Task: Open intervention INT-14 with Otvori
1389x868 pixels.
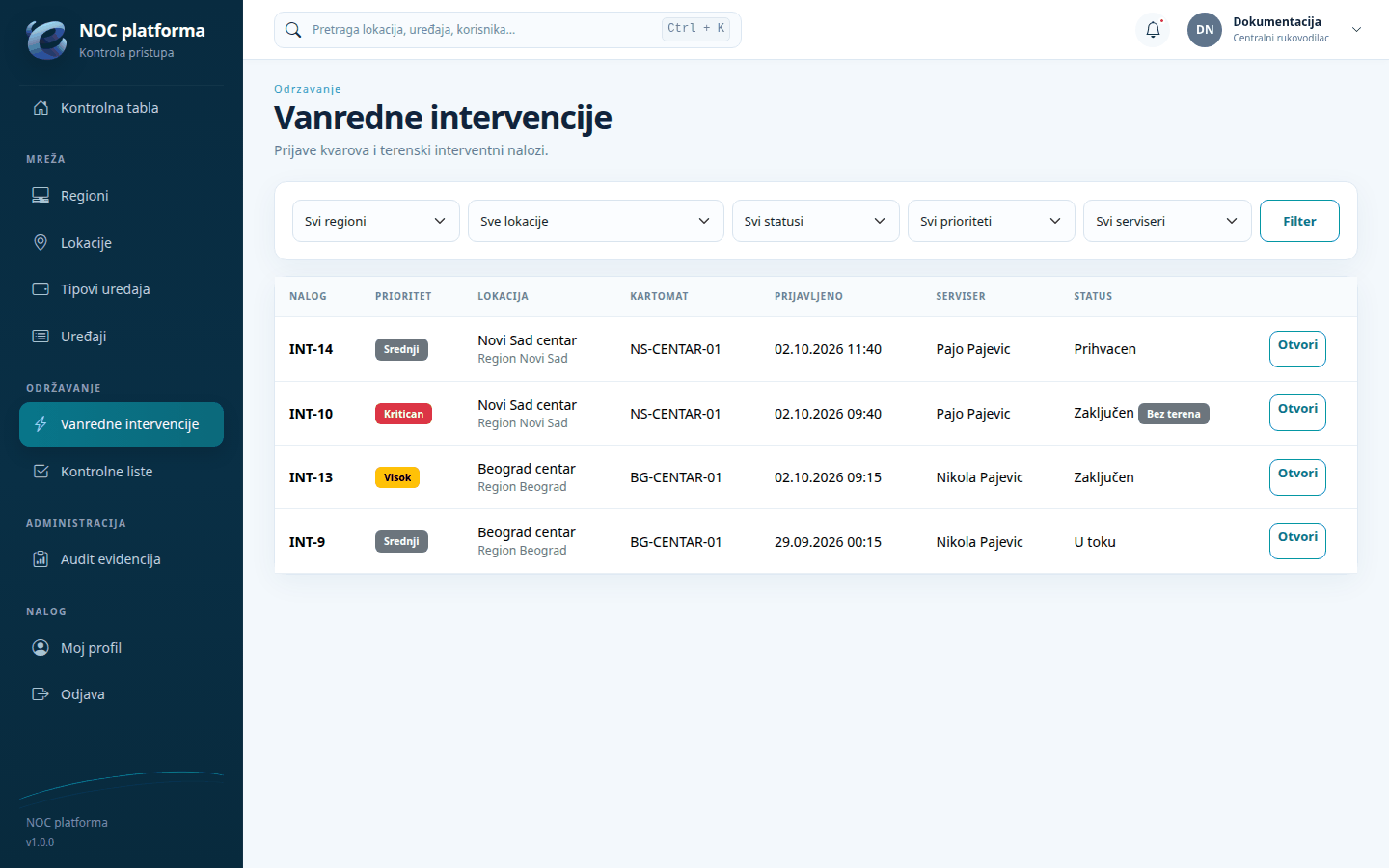Action: coord(1297,349)
